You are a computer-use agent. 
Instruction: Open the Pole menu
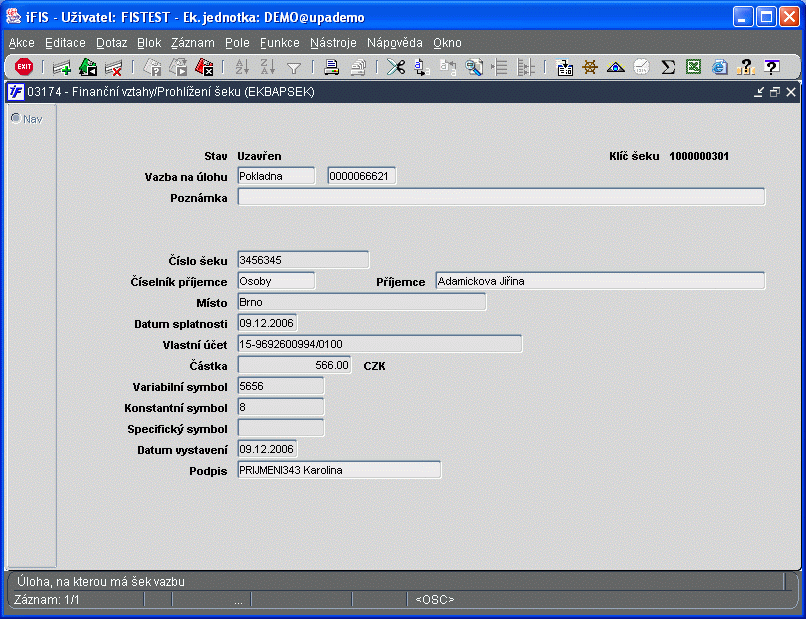(x=237, y=43)
